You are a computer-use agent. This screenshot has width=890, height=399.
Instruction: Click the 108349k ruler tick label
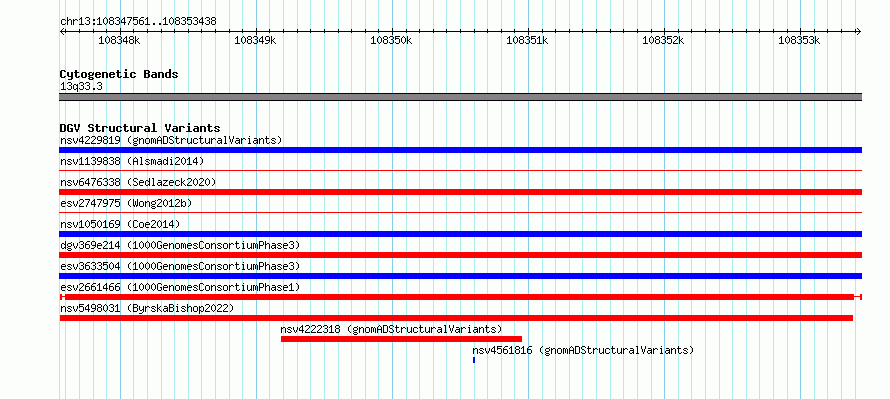point(255,40)
